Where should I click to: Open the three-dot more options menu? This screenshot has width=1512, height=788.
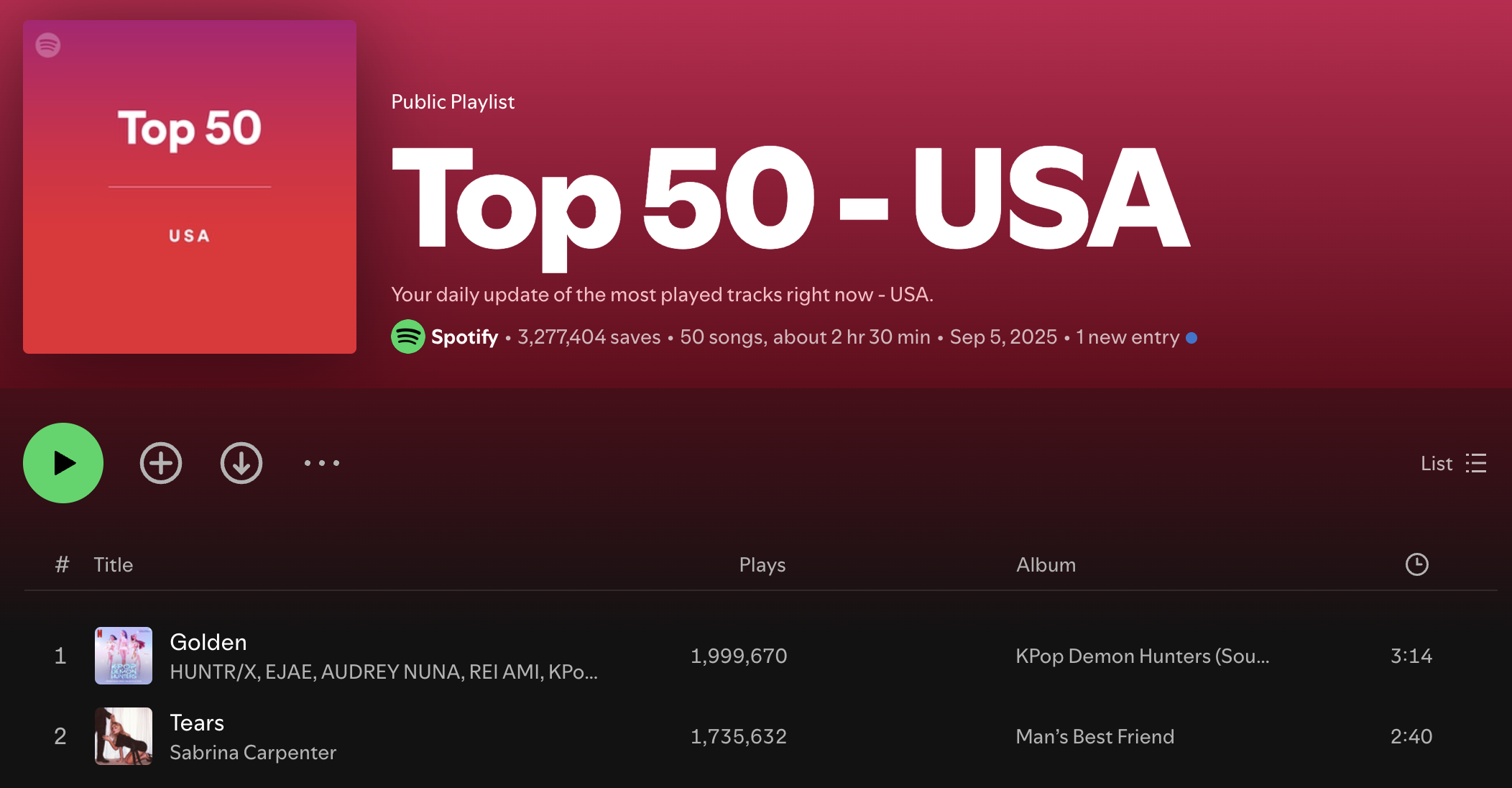(x=322, y=463)
